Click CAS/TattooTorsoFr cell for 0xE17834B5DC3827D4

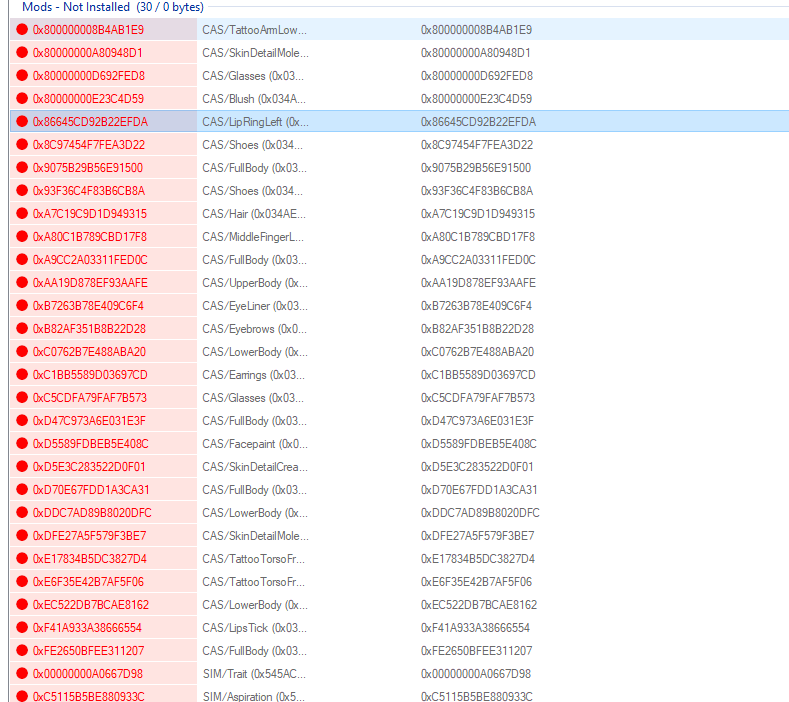[x=253, y=559]
